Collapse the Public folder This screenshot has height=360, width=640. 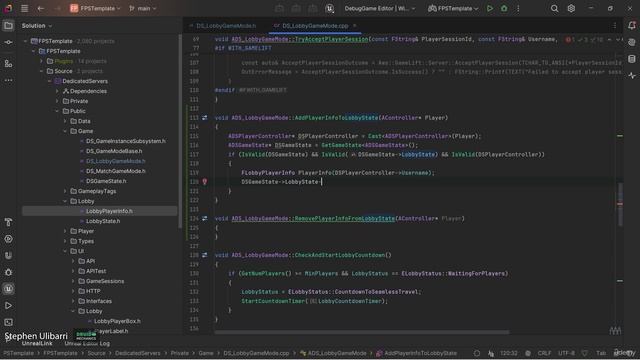click(x=57, y=111)
